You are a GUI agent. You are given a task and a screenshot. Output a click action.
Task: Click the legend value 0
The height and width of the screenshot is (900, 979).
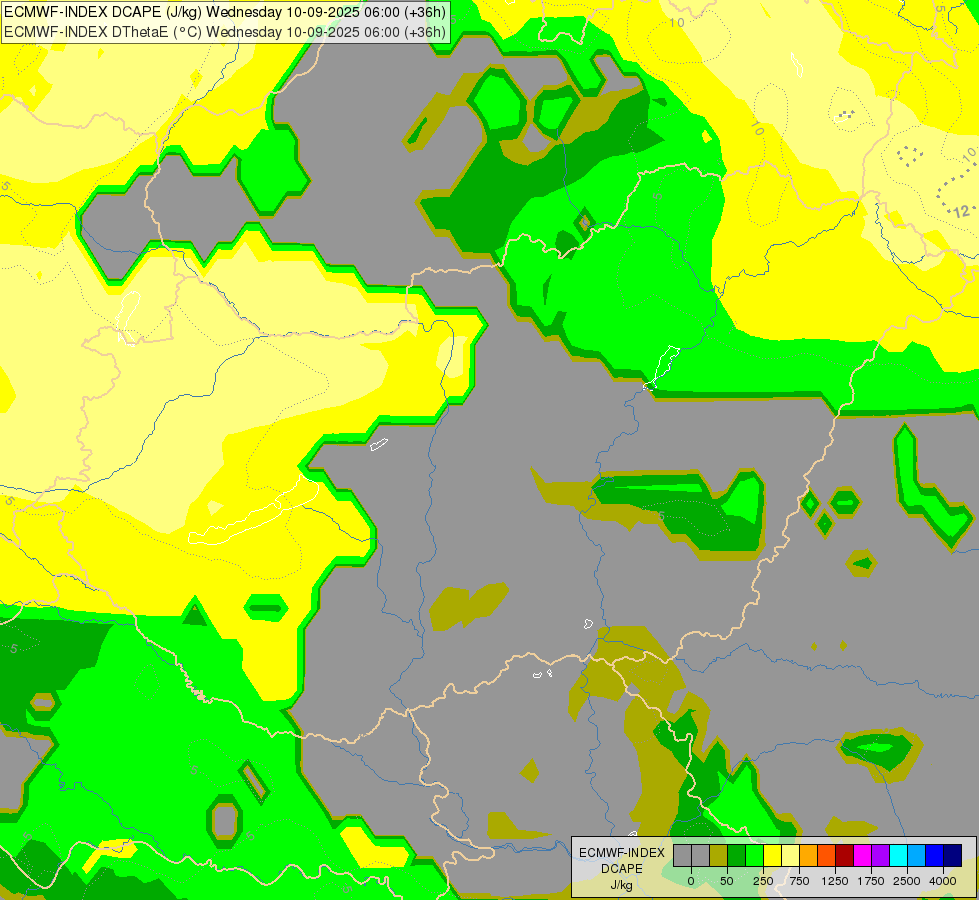[x=691, y=881]
